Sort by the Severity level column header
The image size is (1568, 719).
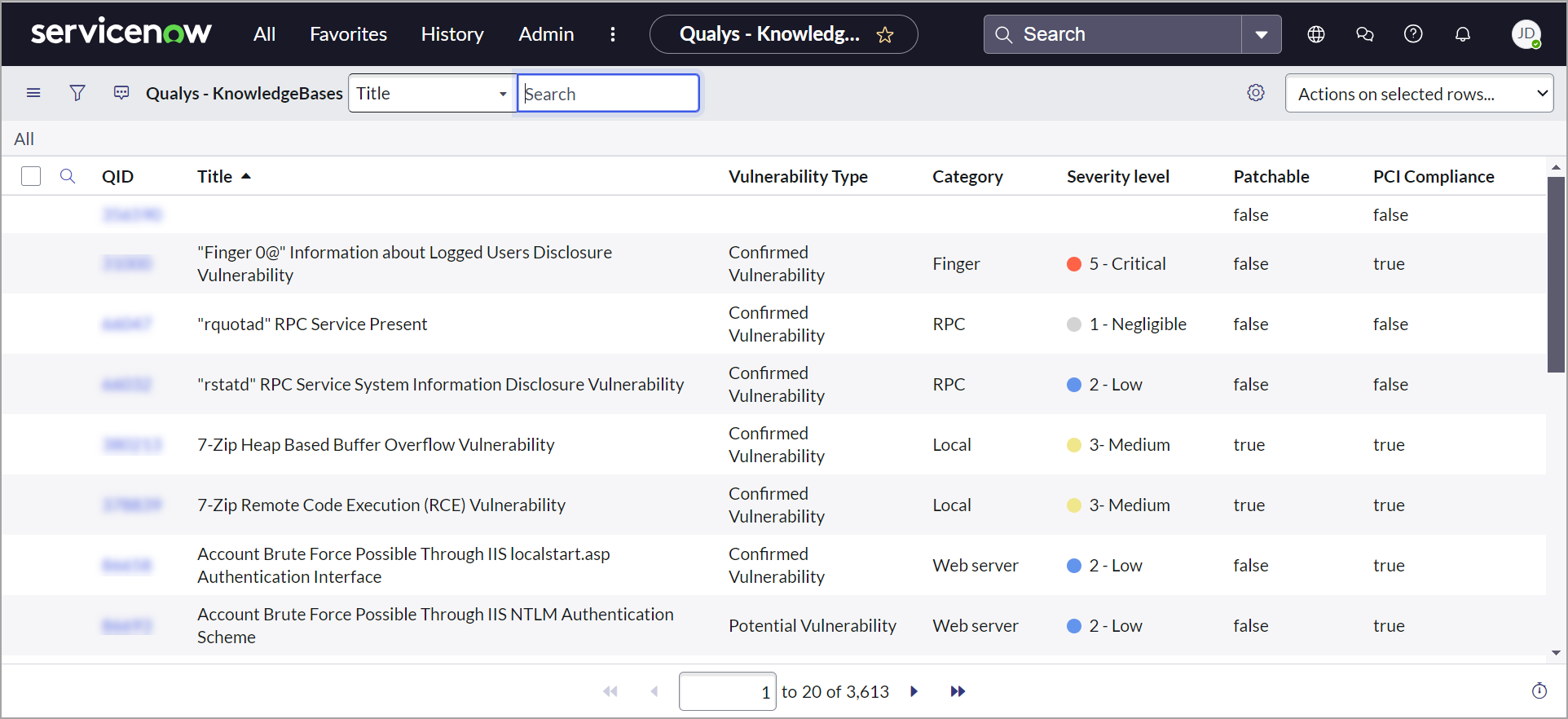pyautogui.click(x=1117, y=176)
